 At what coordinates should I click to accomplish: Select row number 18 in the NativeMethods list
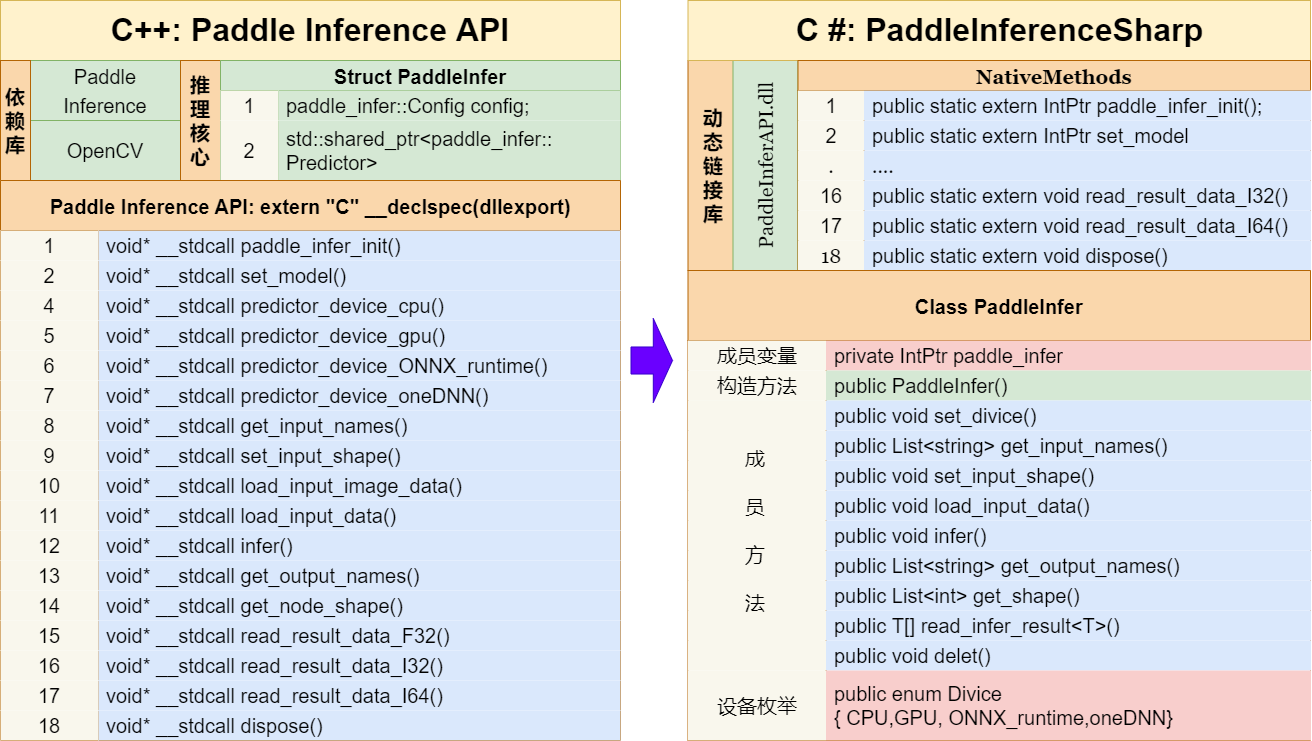point(831,257)
